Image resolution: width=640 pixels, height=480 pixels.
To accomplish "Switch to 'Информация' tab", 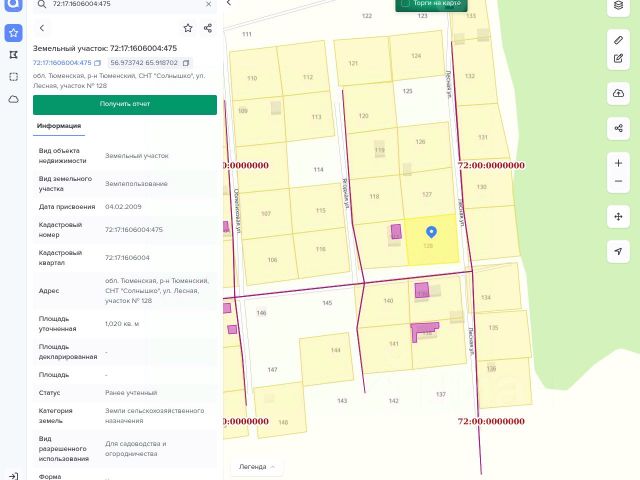I will point(59,126).
